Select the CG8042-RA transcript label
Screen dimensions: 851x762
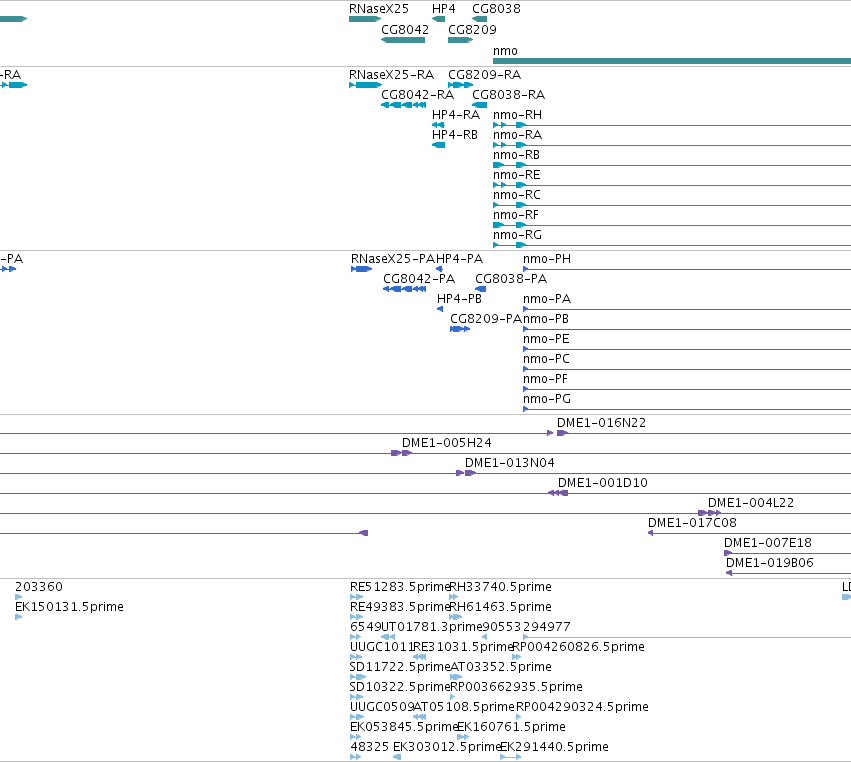pos(417,94)
